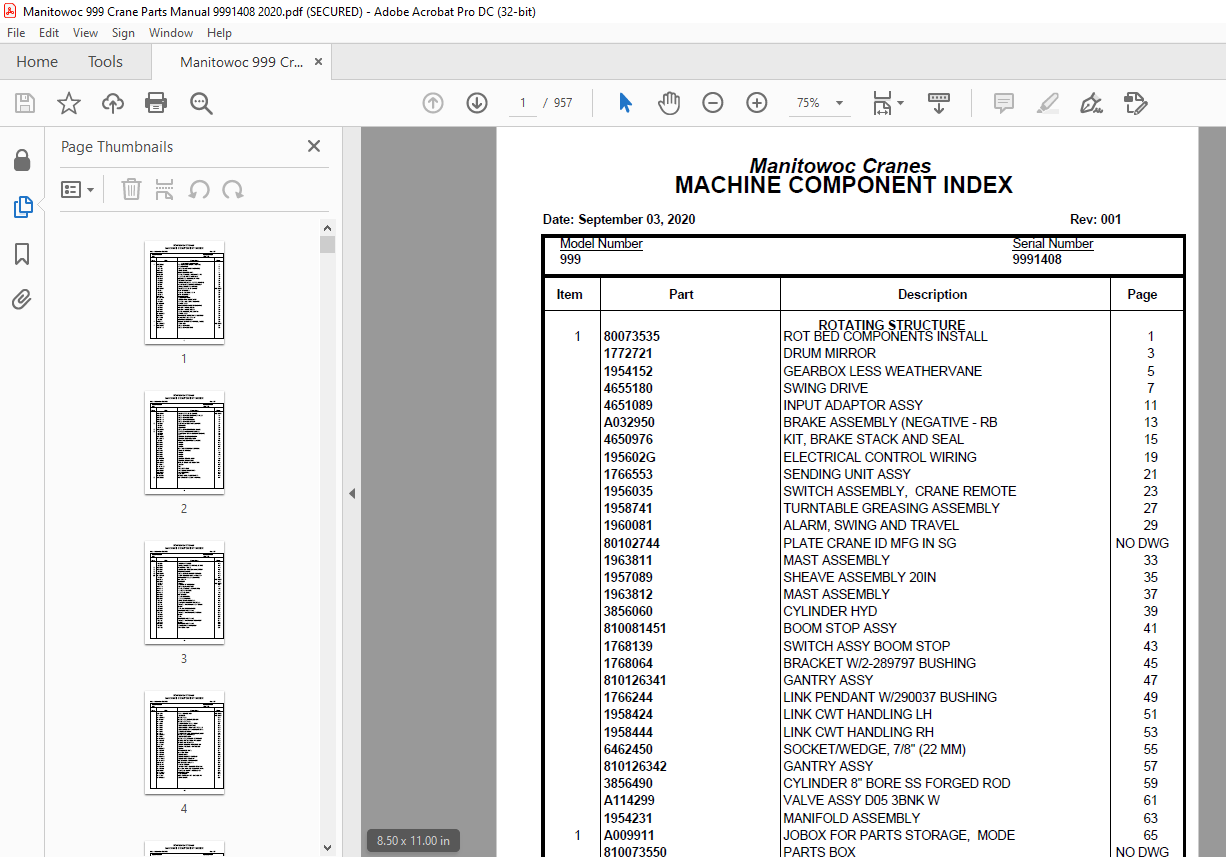Add a bookmark star to this file
1226x857 pixels.
click(x=69, y=103)
